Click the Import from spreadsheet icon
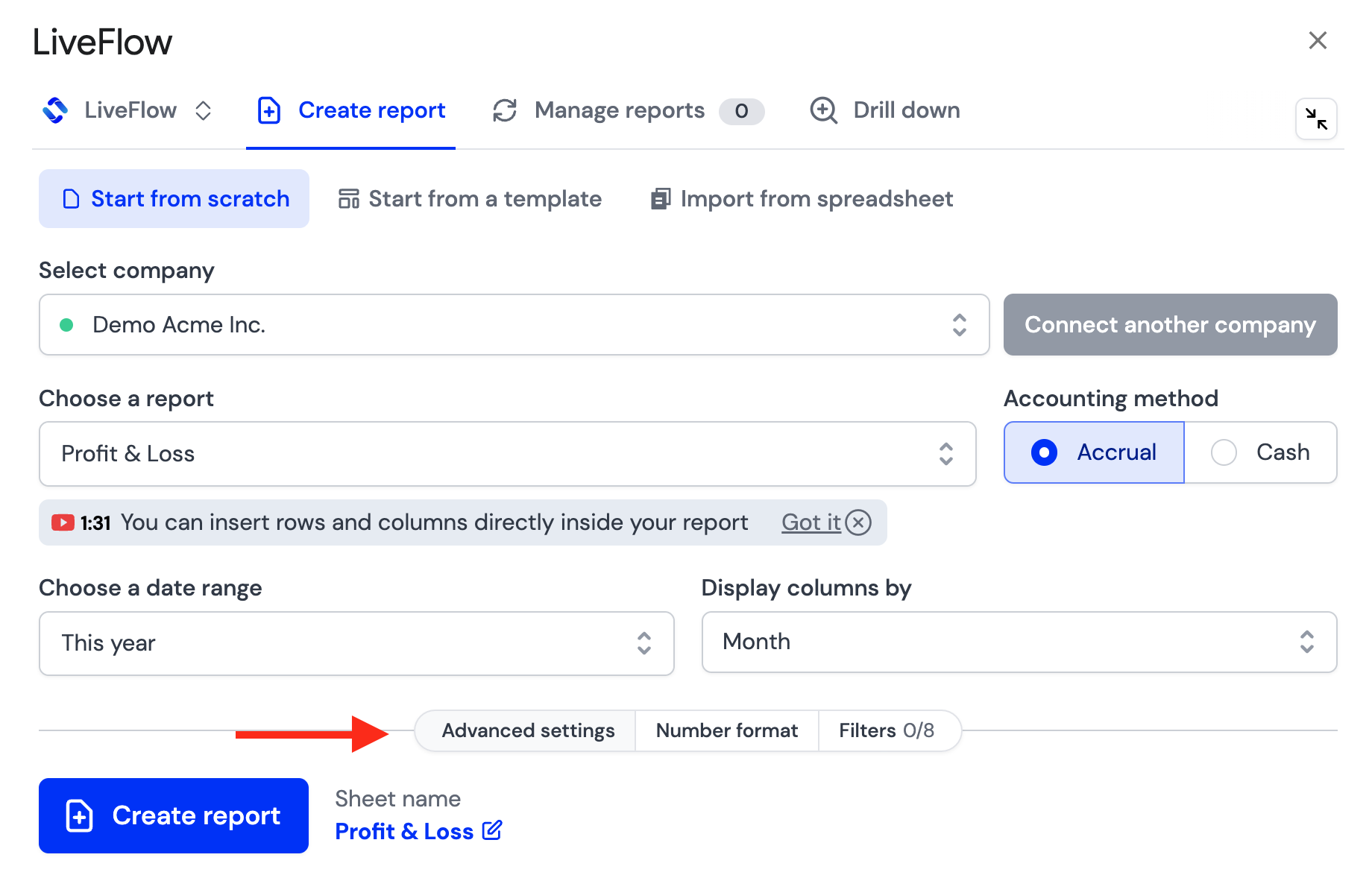The image size is (1372, 875). coord(661,199)
